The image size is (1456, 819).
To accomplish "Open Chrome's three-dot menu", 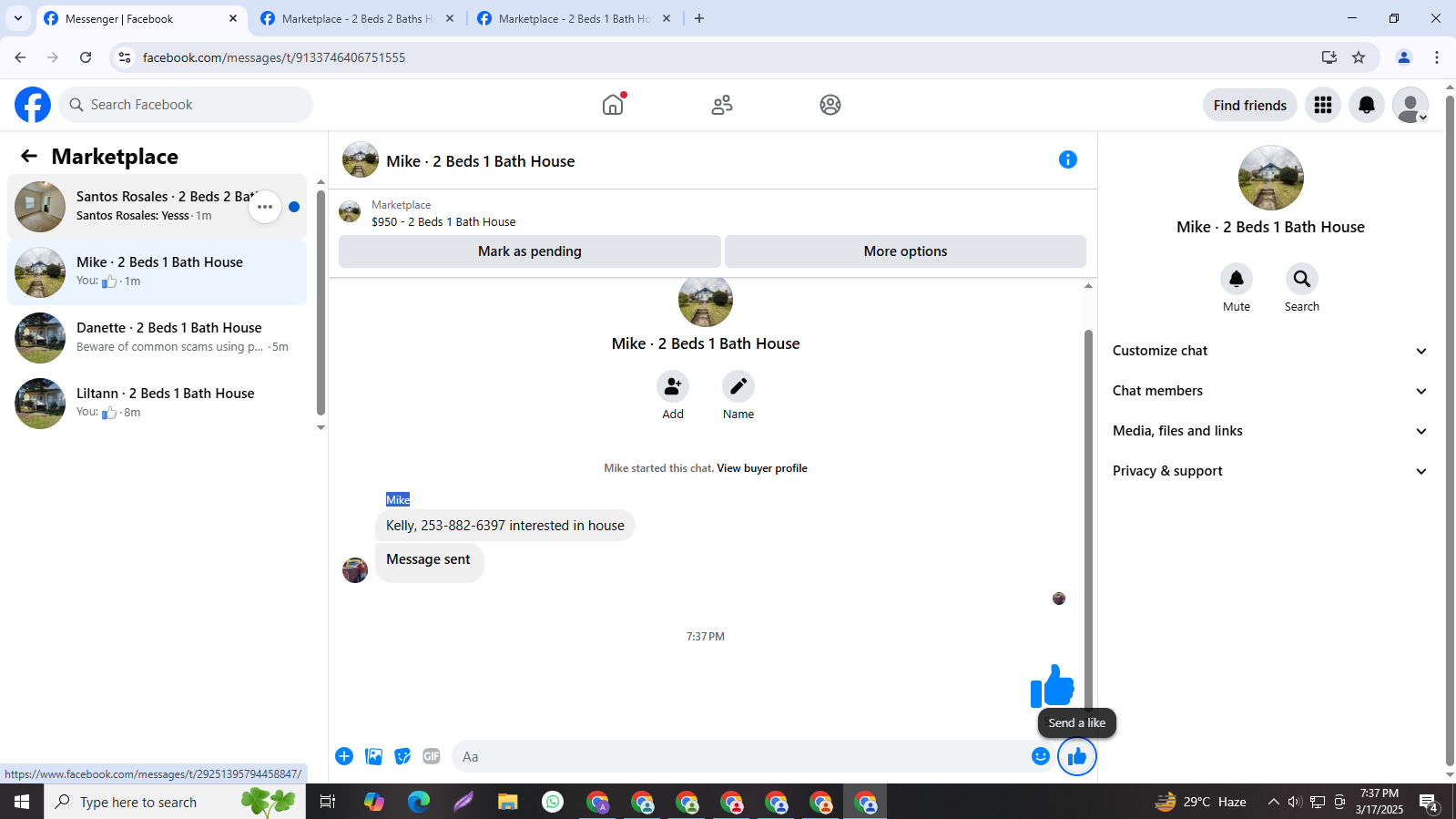I will coord(1437,57).
